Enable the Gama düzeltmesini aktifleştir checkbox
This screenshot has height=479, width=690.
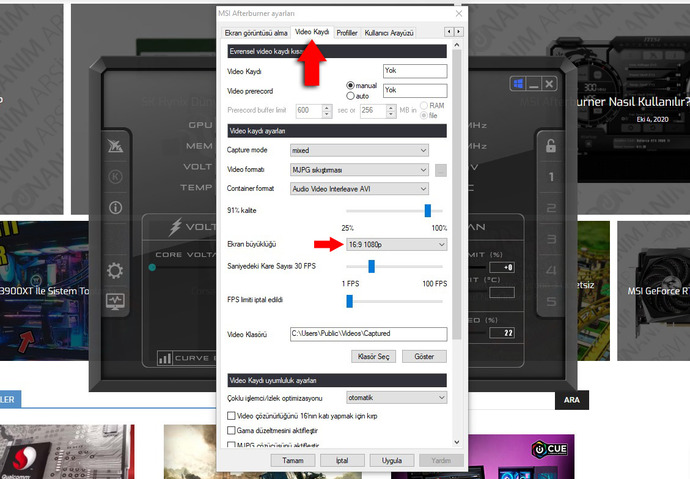[x=231, y=430]
